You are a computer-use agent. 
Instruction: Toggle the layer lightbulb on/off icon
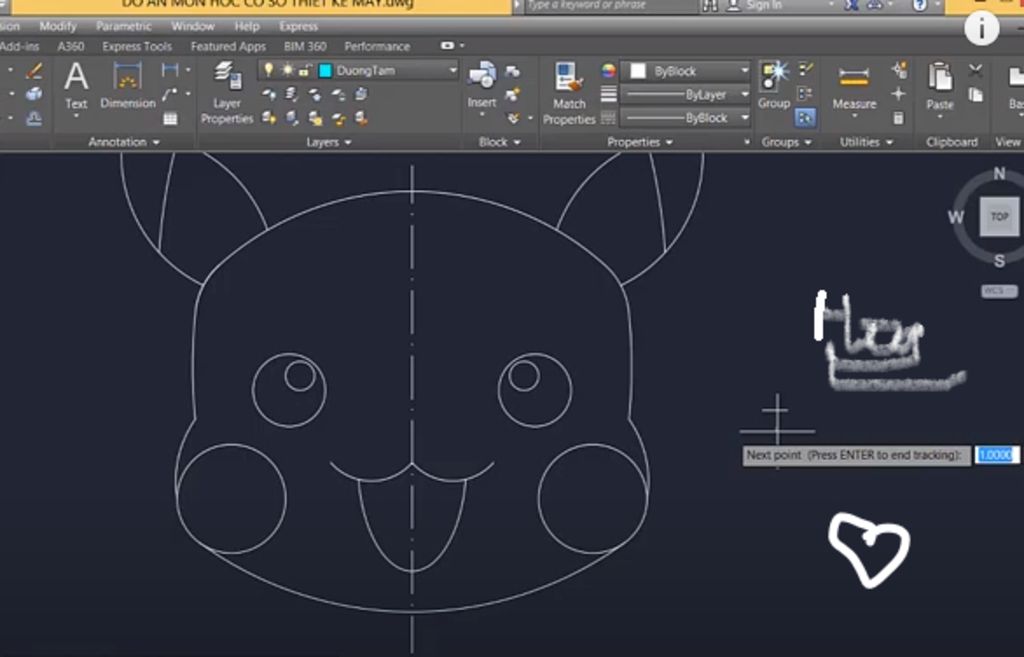[268, 70]
